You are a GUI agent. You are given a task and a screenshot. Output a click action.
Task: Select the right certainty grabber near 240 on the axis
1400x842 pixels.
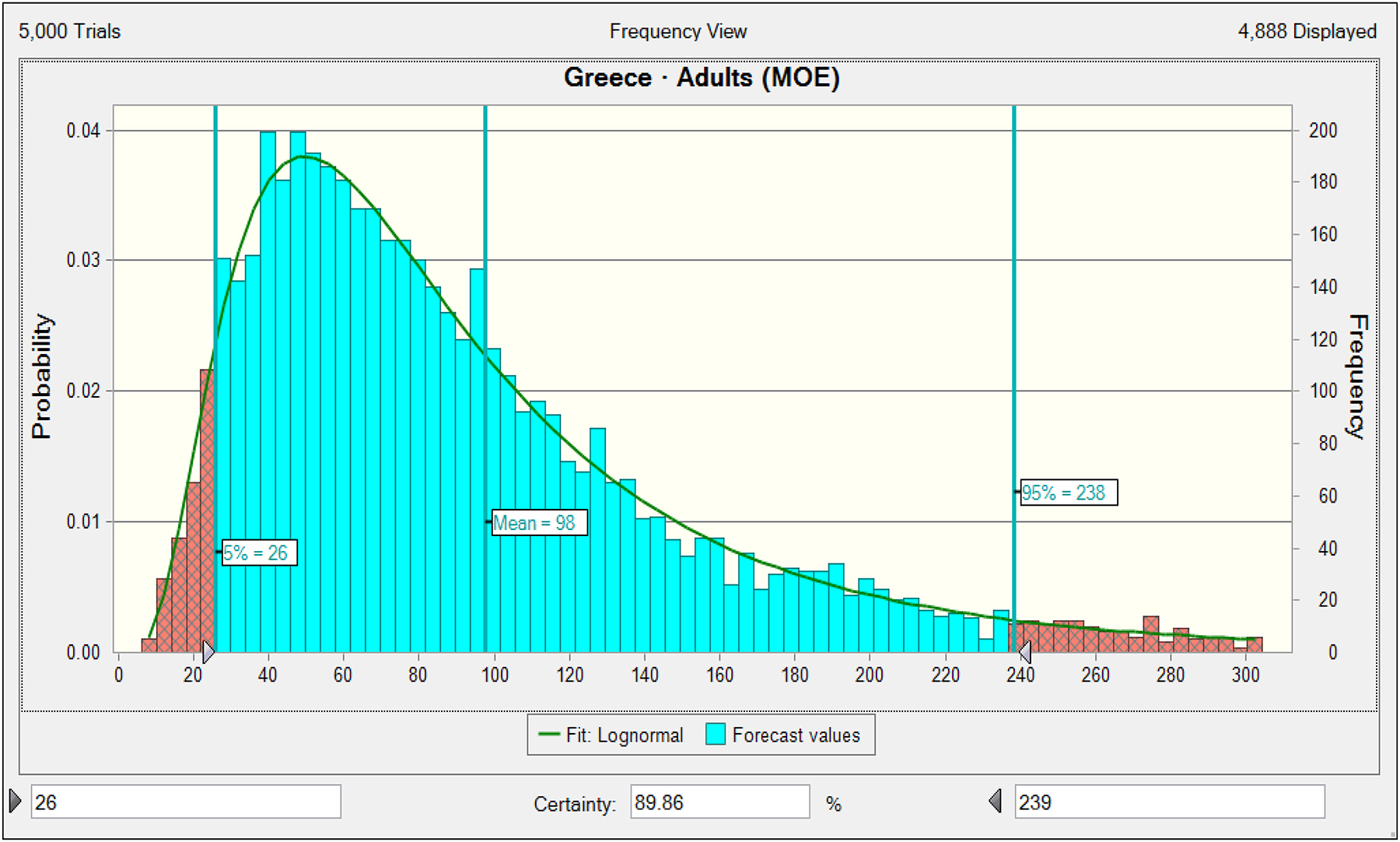[x=1024, y=651]
